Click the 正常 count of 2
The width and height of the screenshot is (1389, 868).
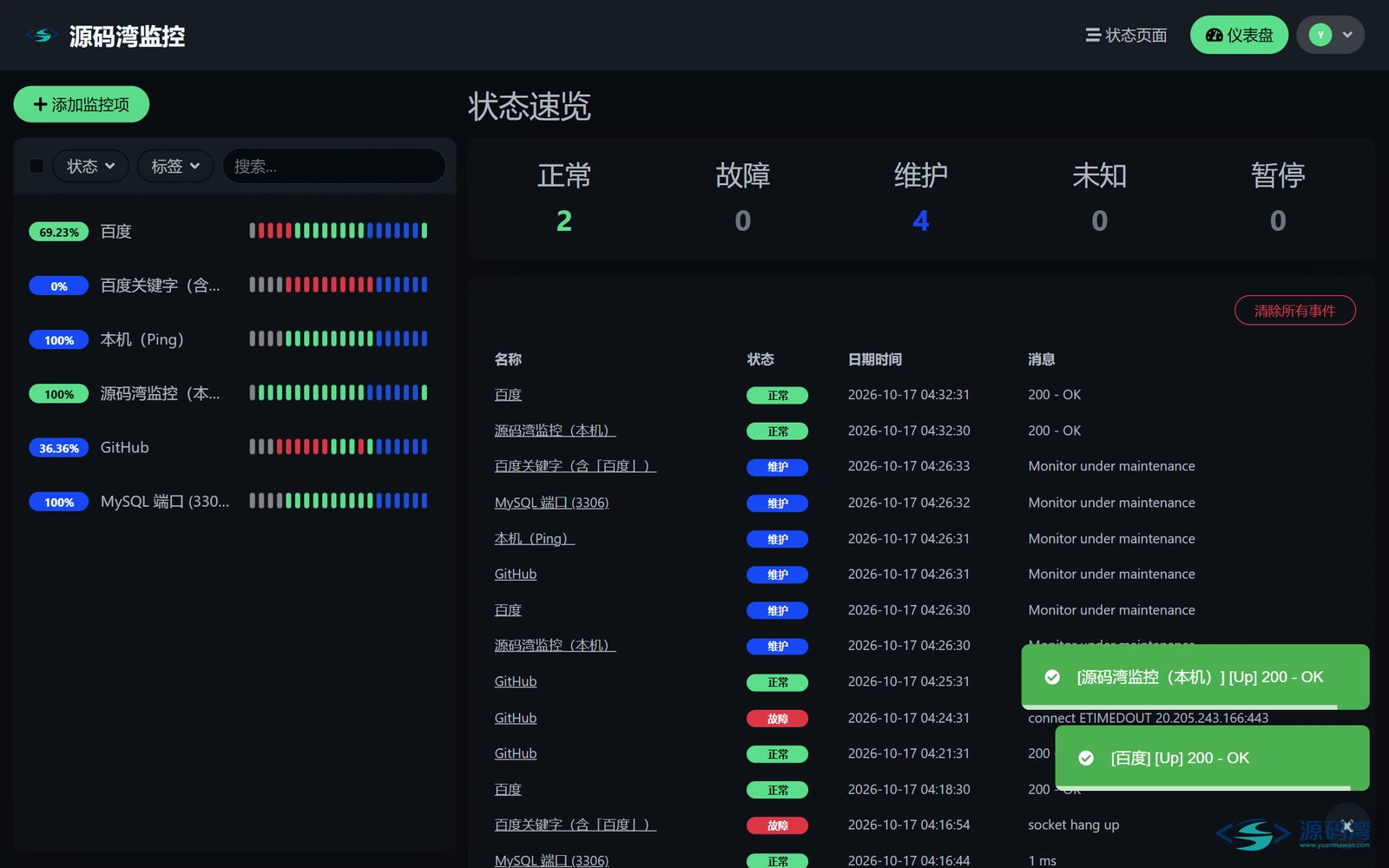click(564, 220)
